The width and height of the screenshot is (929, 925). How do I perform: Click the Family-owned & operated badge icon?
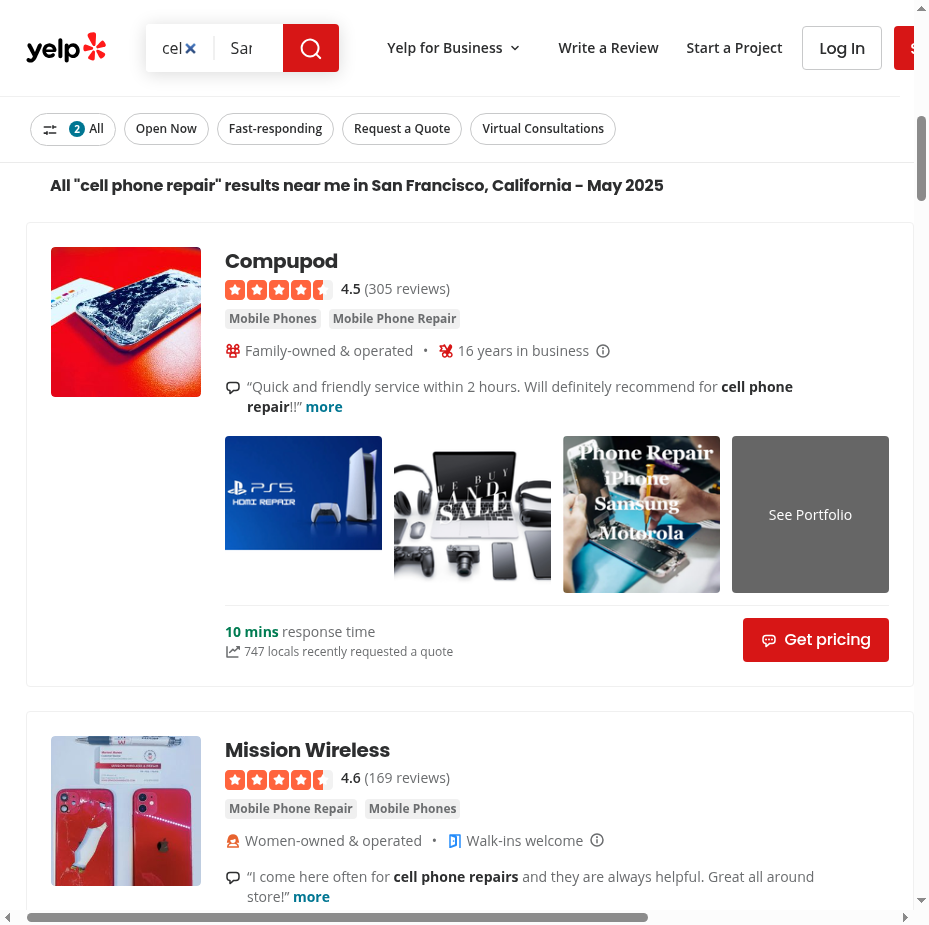pyautogui.click(x=233, y=351)
